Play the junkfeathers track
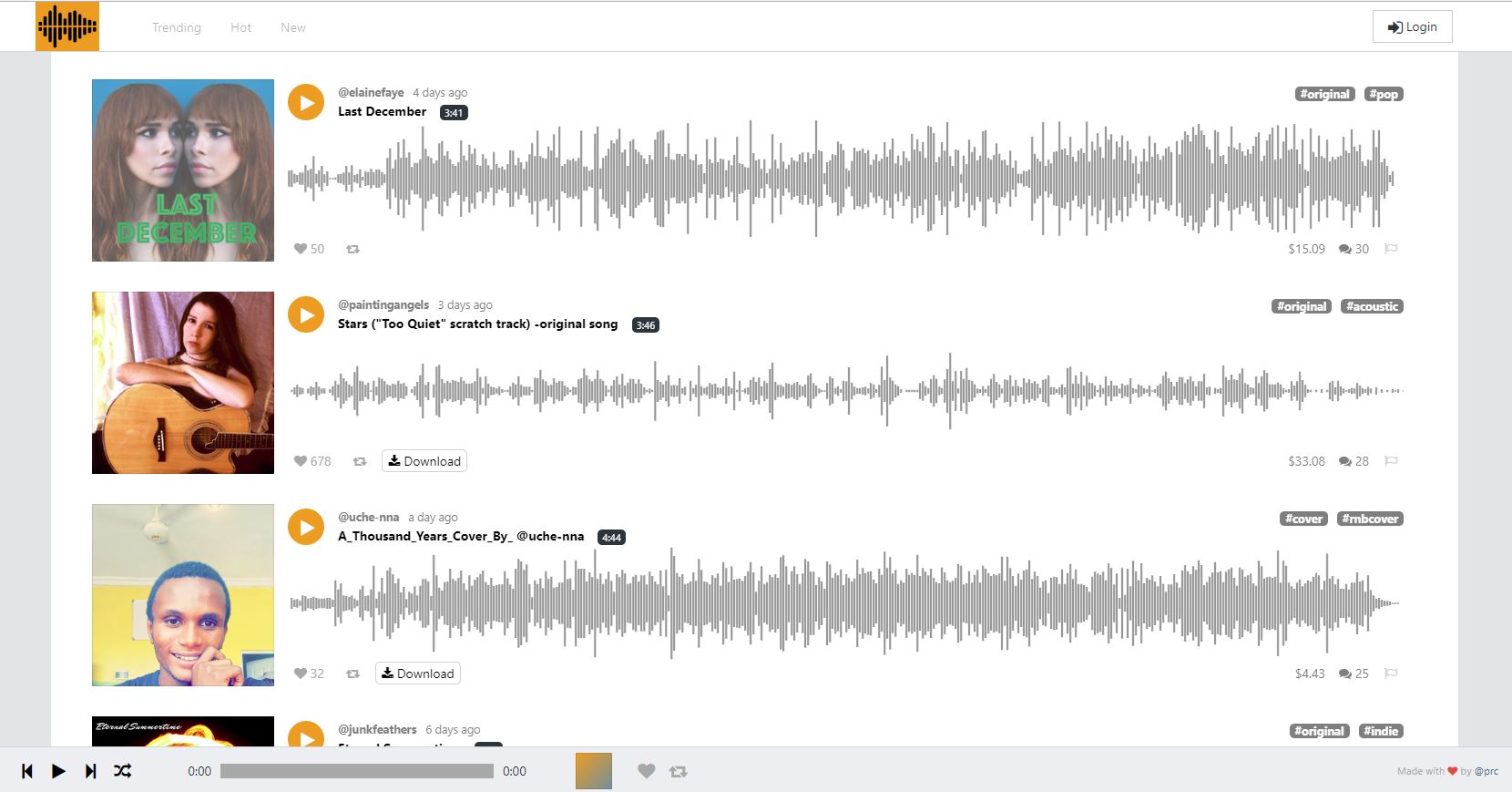 click(x=306, y=735)
